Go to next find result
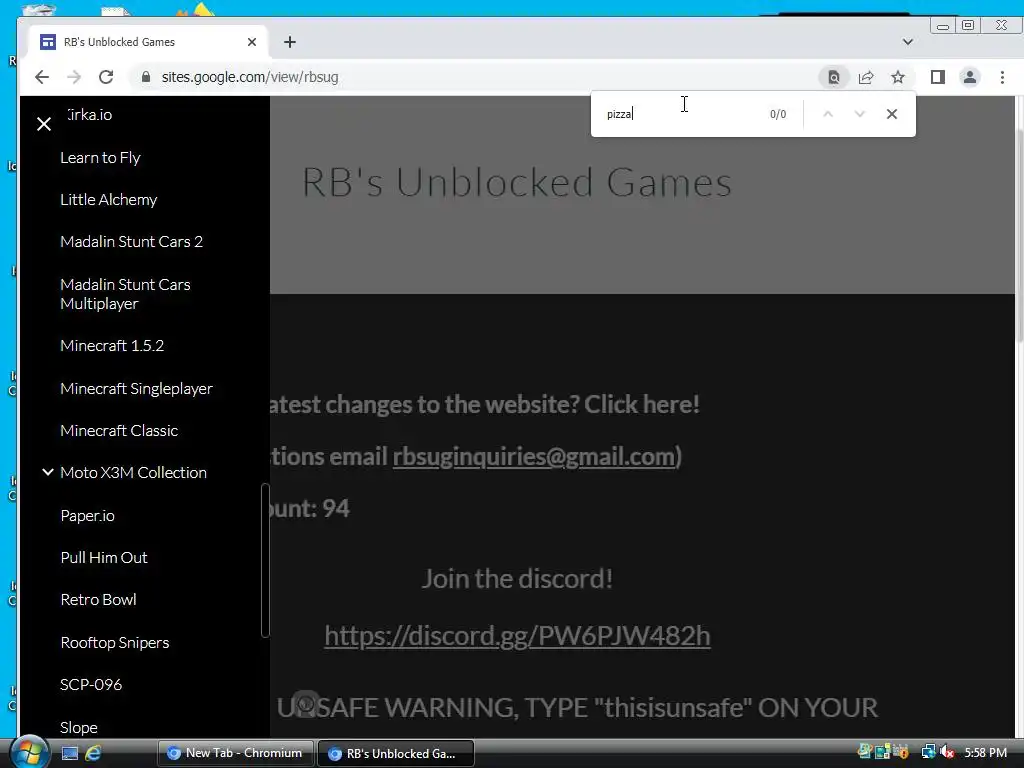 [859, 114]
